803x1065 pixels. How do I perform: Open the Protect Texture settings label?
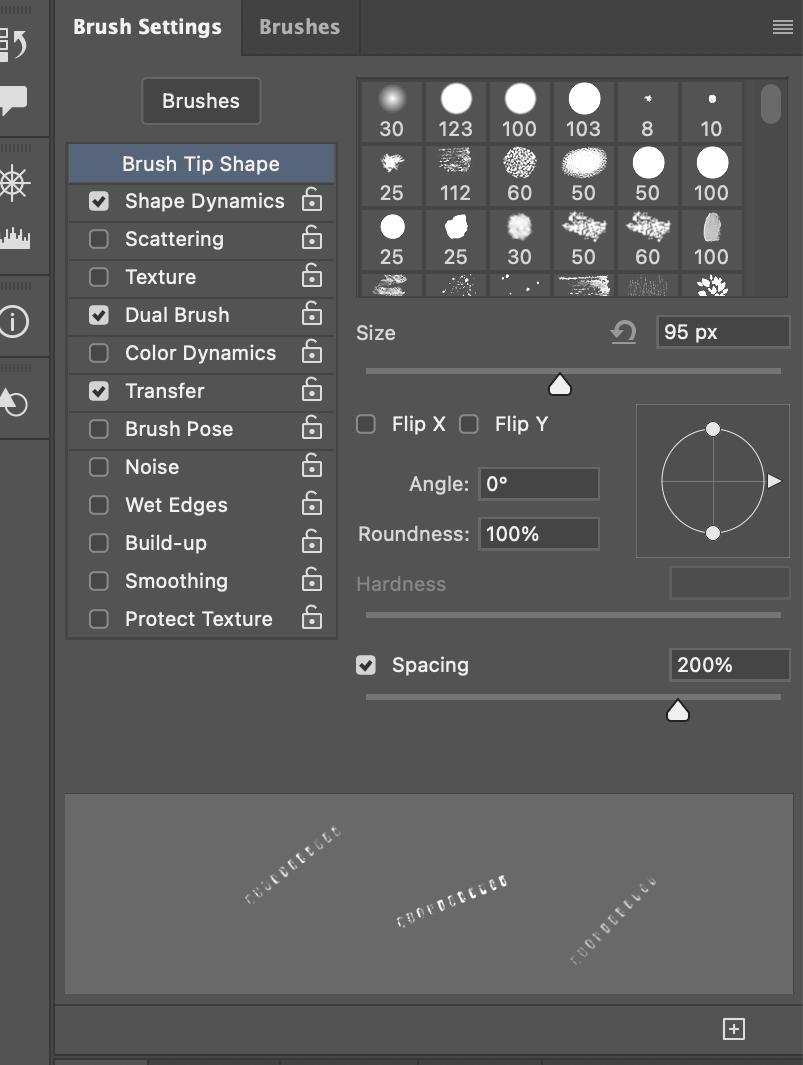[x=199, y=619]
